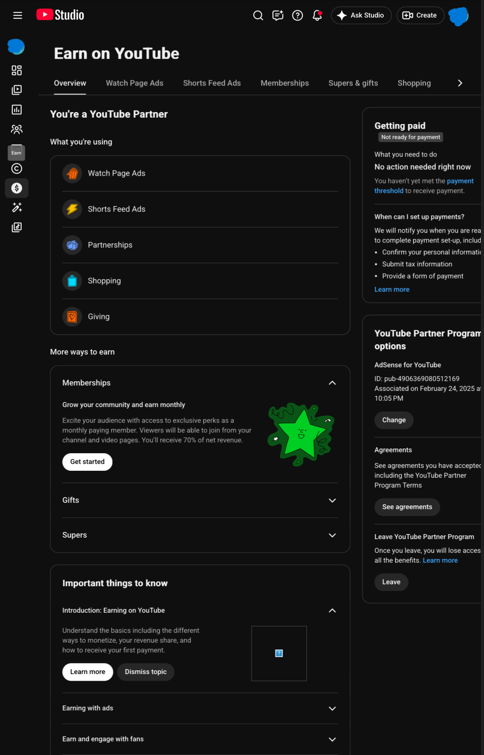Click the payment threshold link
The image size is (484, 755).
424,186
